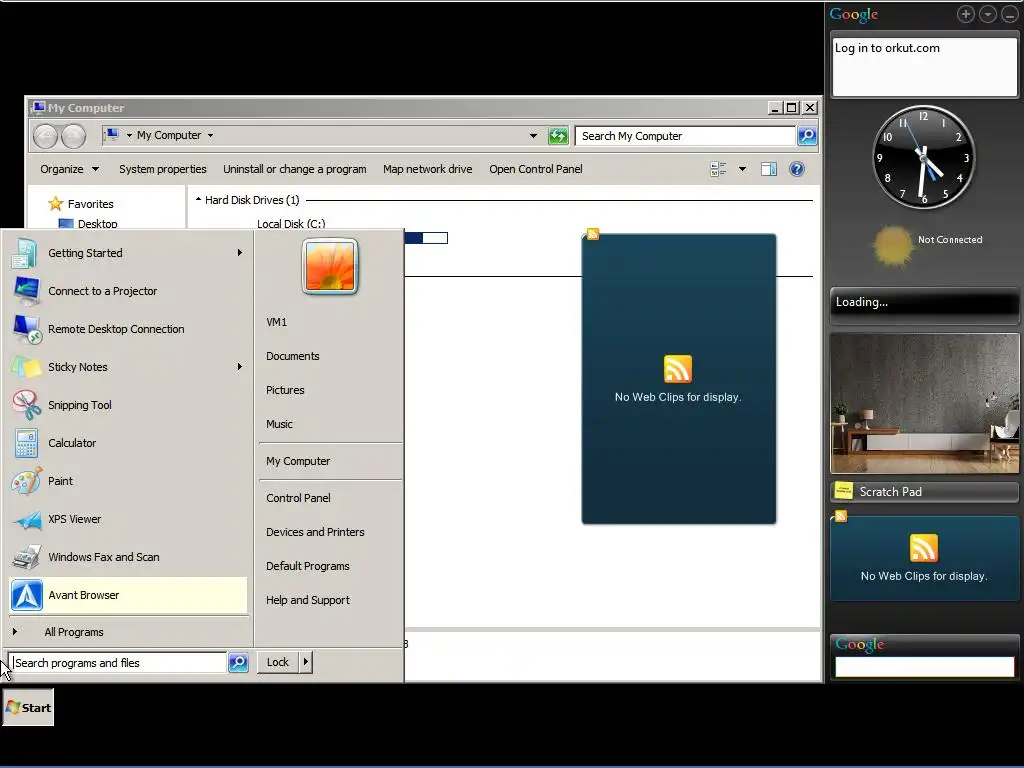Open Remote Desktop Connection icon

(x=27, y=329)
